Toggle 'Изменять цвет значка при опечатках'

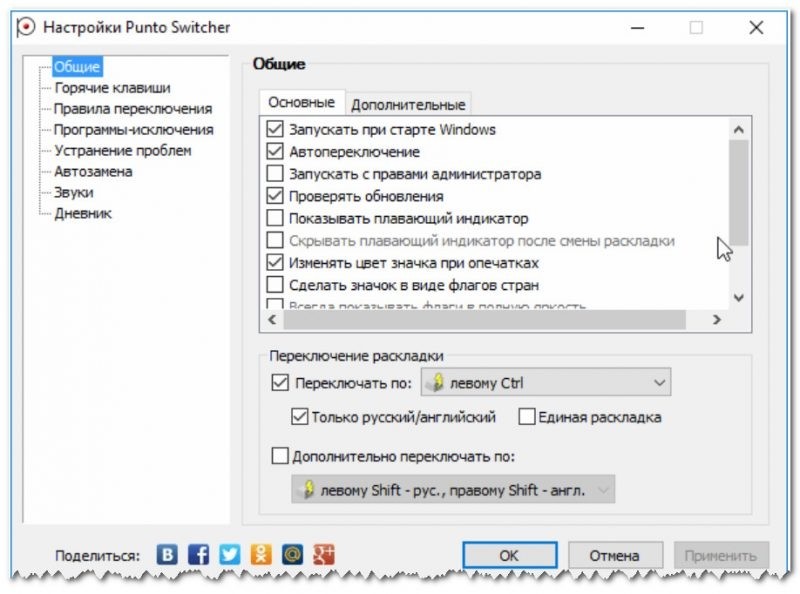[275, 262]
